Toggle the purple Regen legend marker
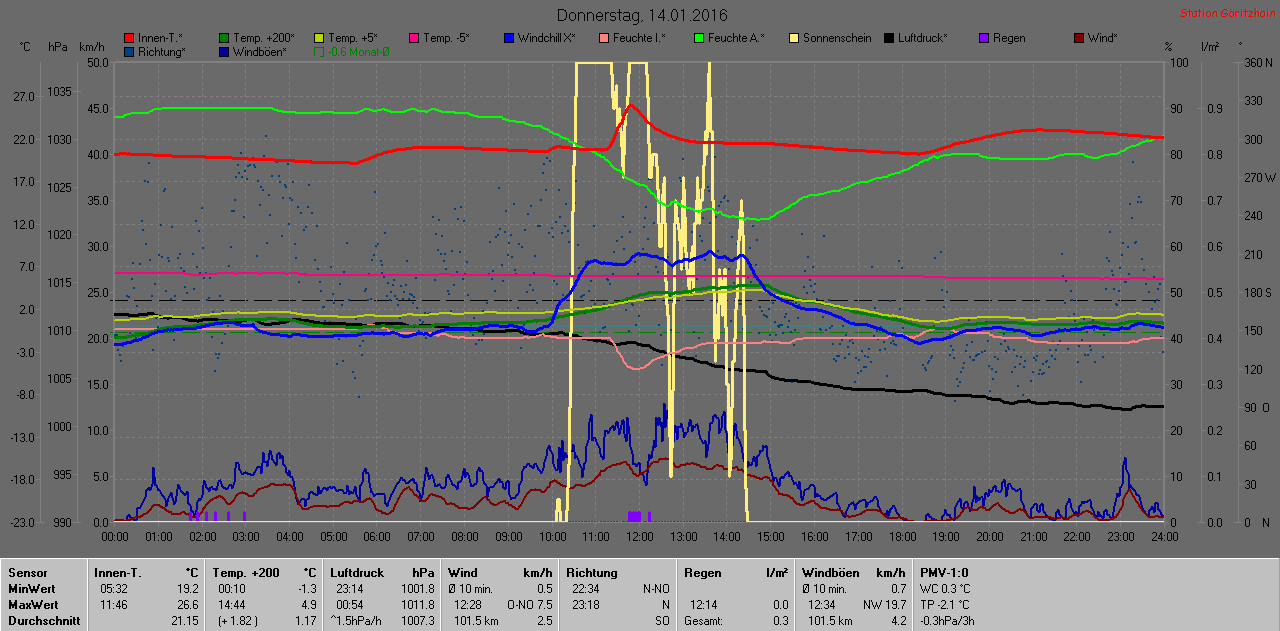This screenshot has height=631, width=1280. 984,38
